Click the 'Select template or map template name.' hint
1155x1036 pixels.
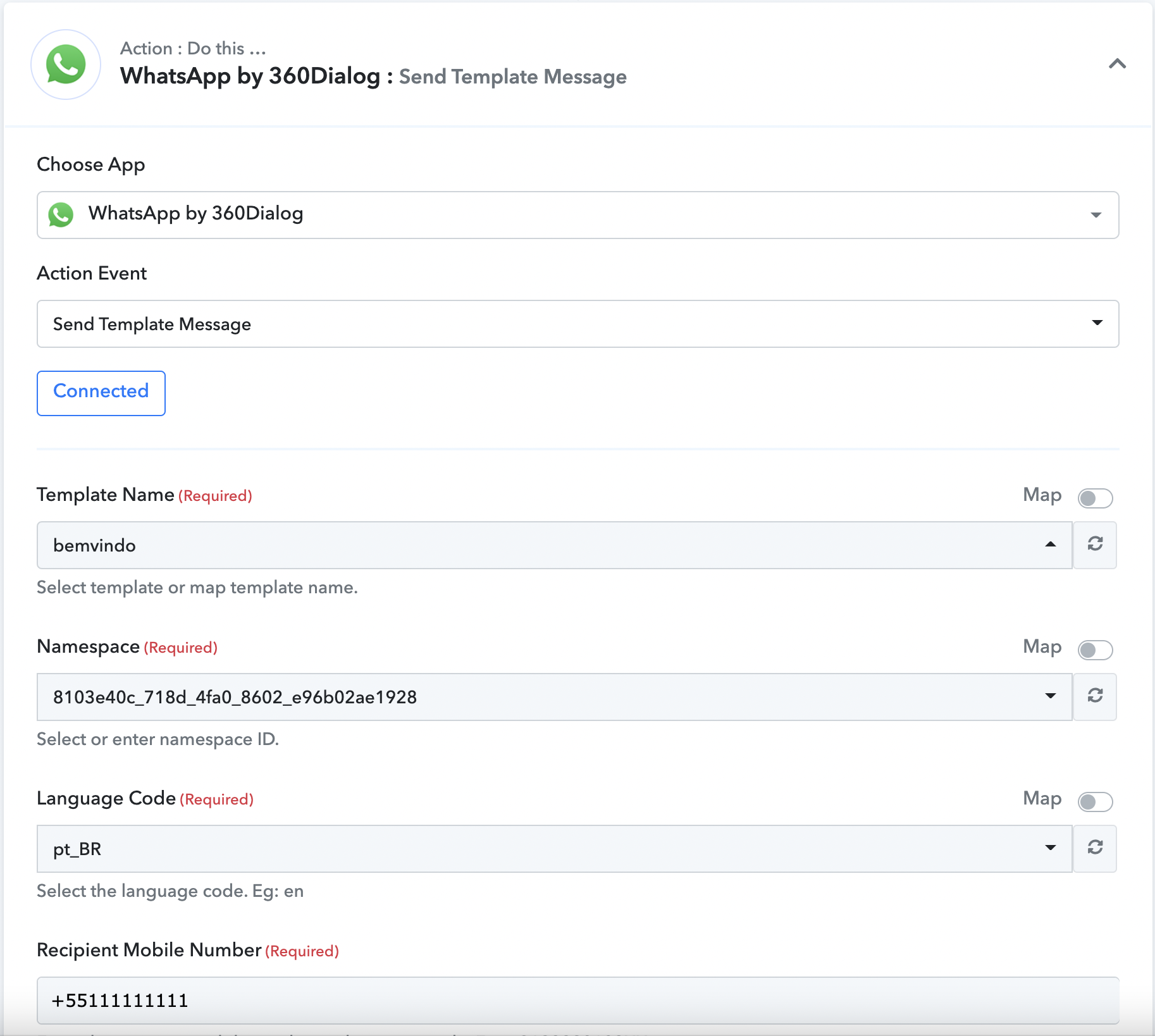point(197,588)
